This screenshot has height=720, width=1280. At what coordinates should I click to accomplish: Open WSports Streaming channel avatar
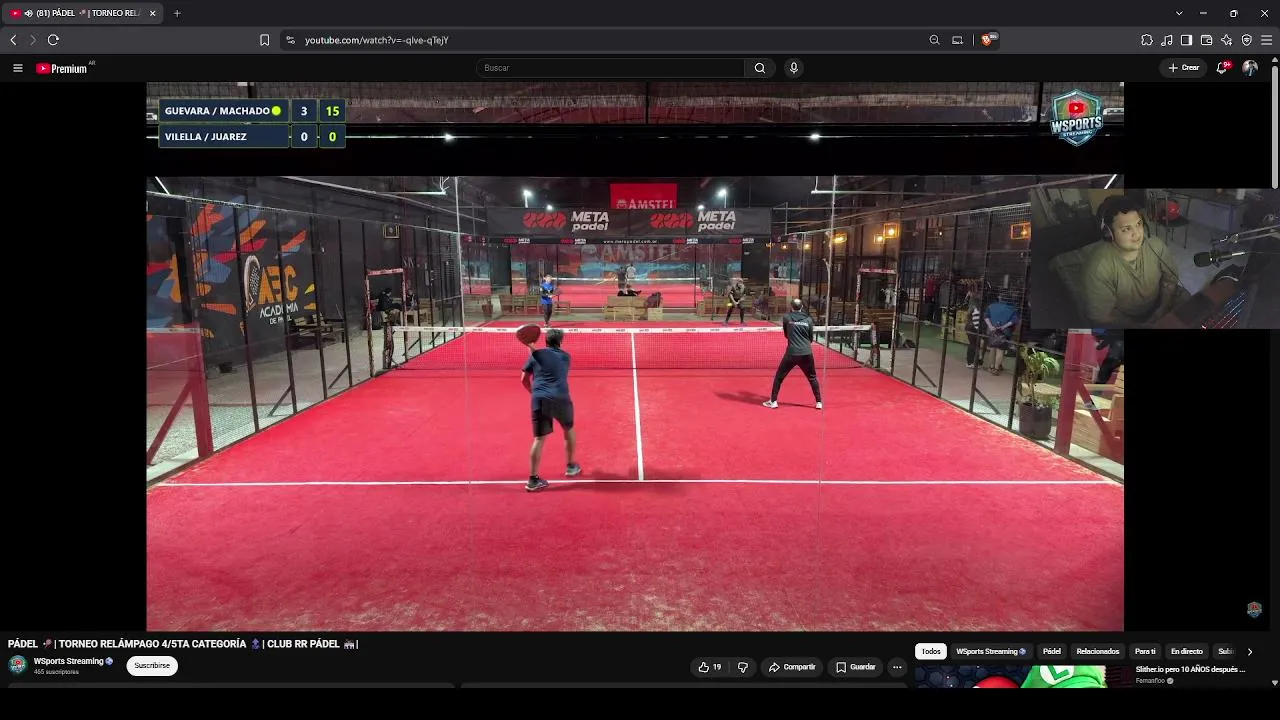[x=17, y=665]
